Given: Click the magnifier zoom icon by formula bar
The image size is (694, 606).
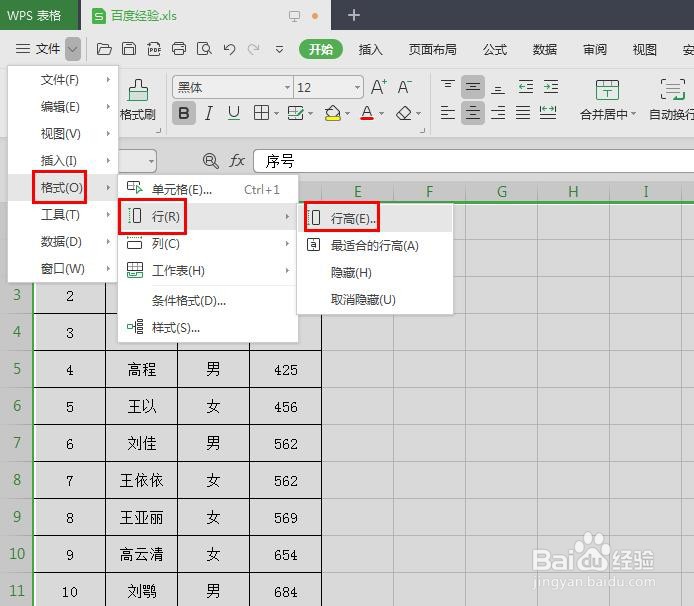Looking at the screenshot, I should (210, 160).
